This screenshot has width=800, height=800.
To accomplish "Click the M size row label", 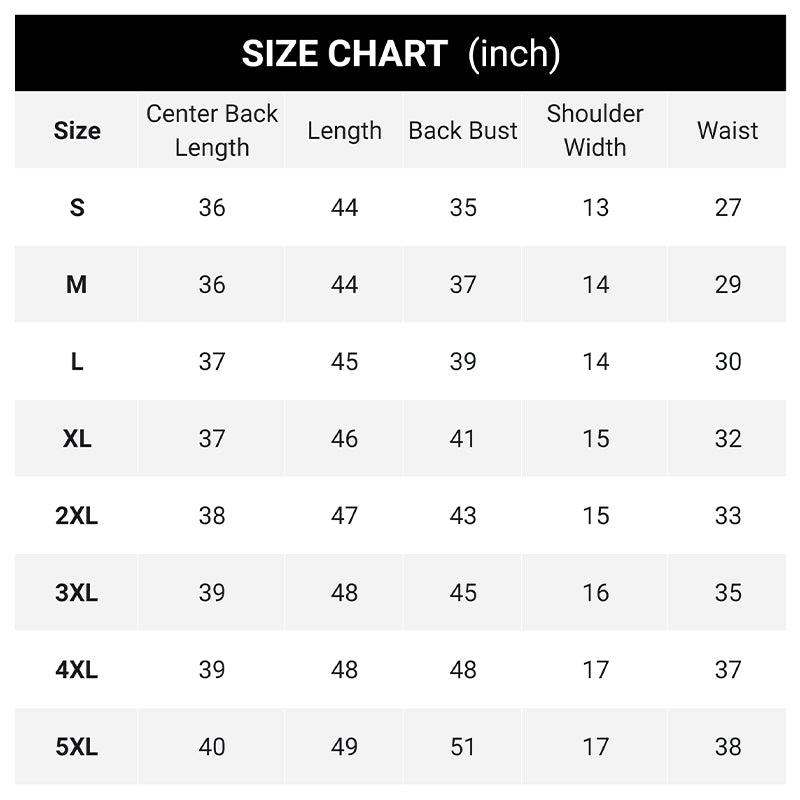I will pyautogui.click(x=77, y=285).
